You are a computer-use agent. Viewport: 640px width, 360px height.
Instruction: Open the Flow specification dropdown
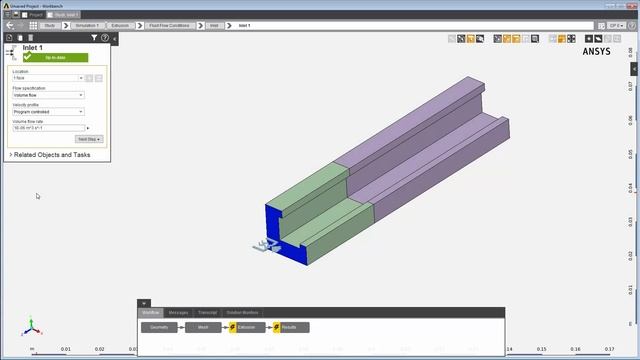[48, 95]
